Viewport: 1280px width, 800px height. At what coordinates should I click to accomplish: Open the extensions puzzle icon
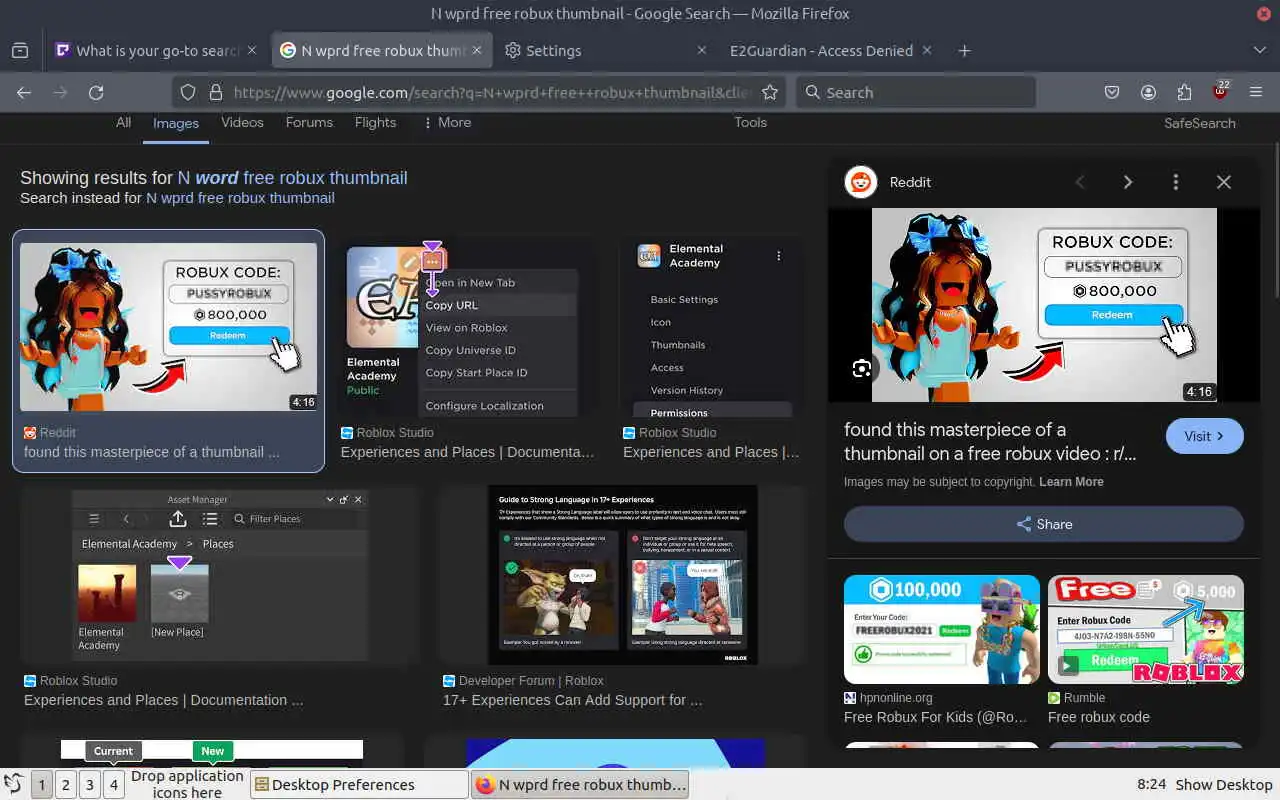1184,92
